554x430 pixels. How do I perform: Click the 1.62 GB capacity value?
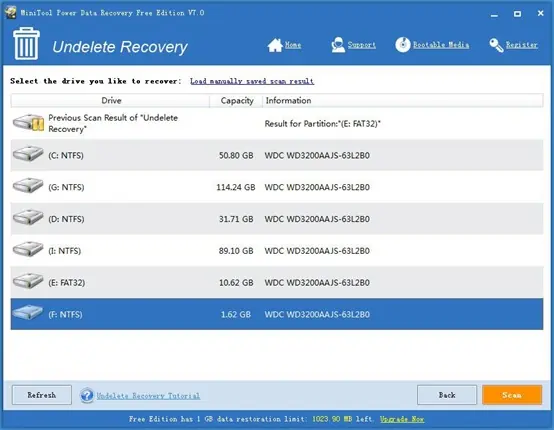click(x=236, y=314)
